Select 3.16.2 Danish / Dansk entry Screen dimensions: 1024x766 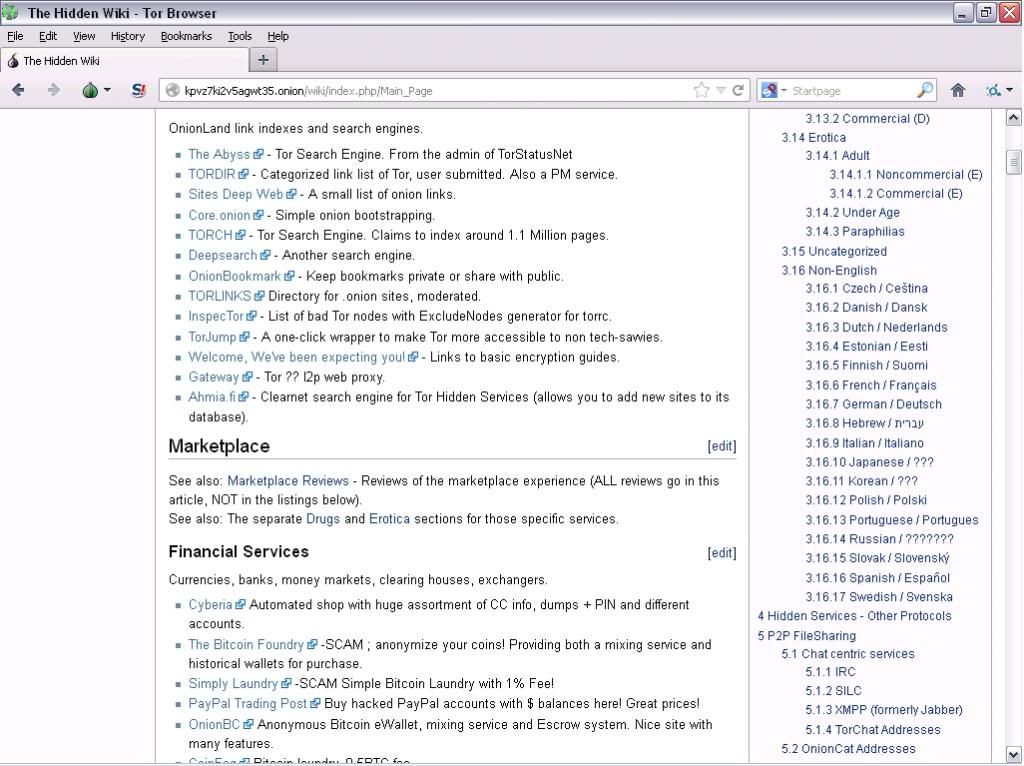(867, 307)
